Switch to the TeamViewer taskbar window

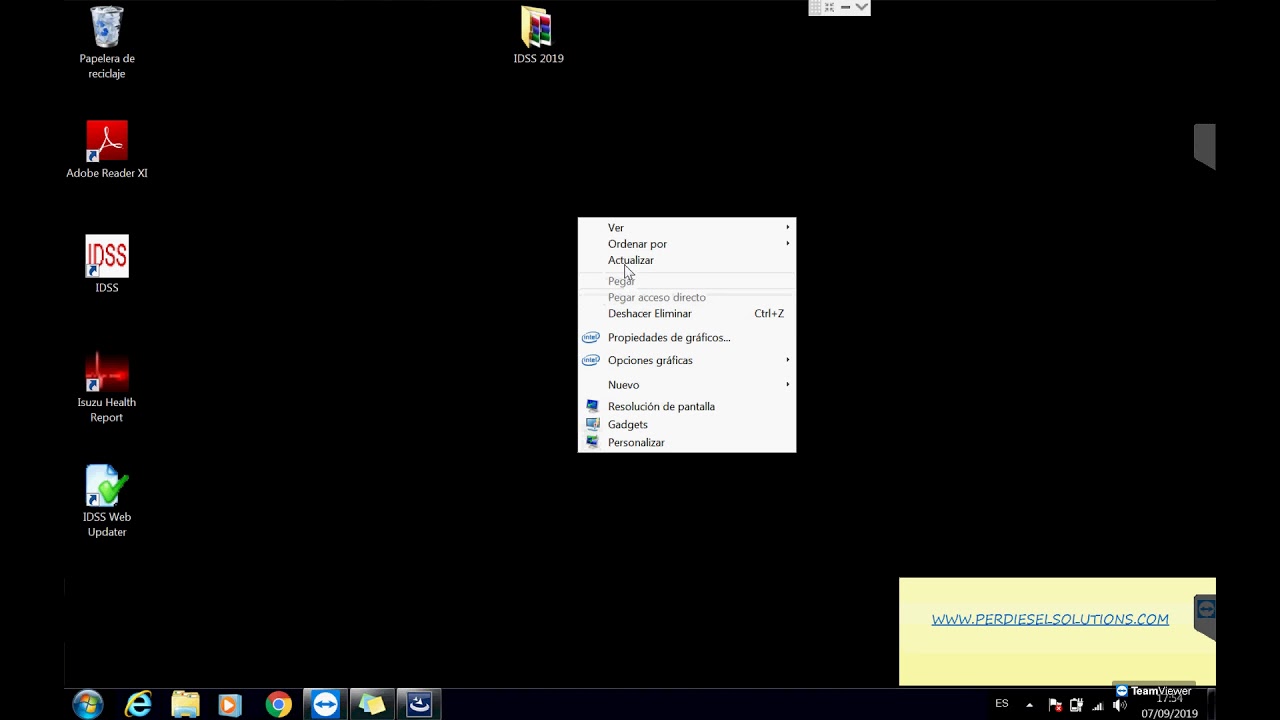(x=325, y=704)
